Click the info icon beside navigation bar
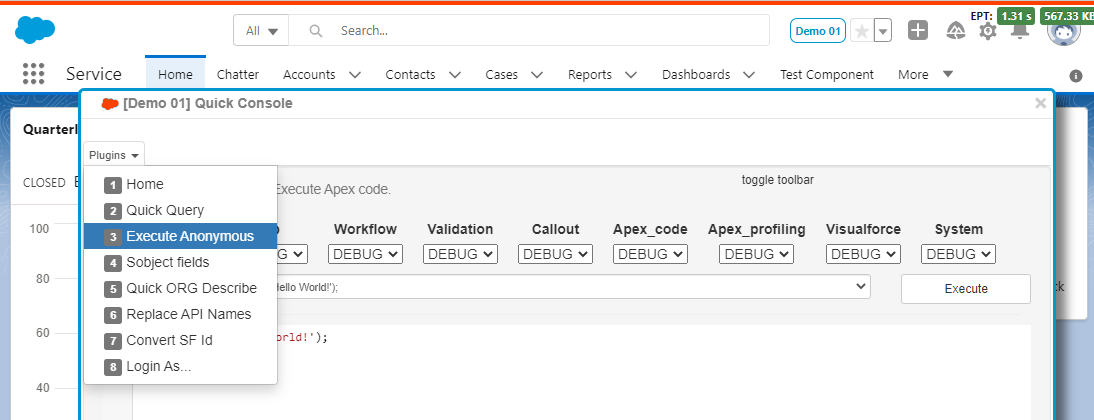This screenshot has height=420, width=1094. click(x=1076, y=75)
